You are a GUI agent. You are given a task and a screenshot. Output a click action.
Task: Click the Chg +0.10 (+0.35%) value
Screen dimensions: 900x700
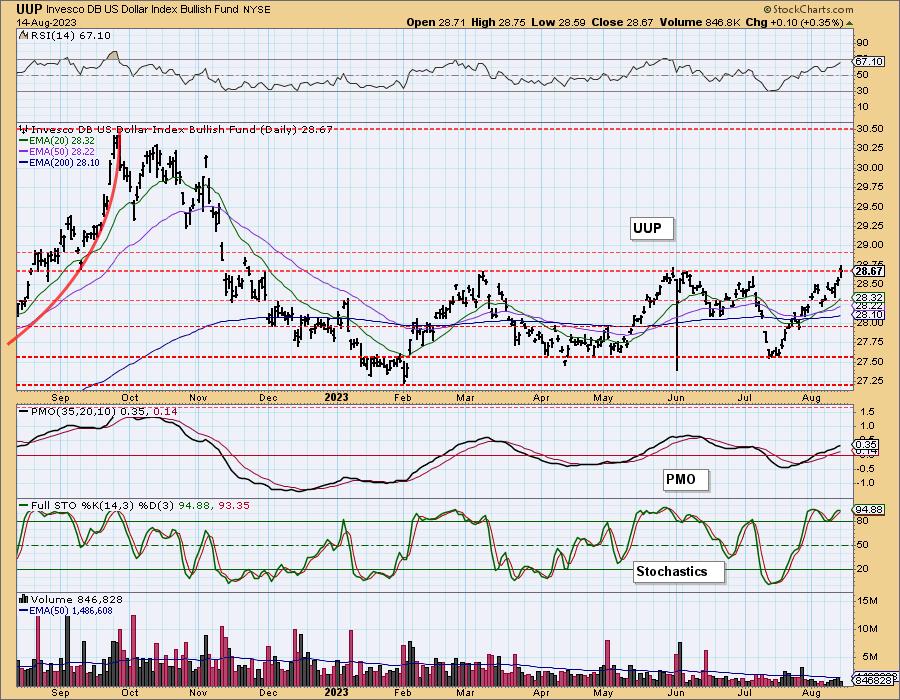[794, 22]
